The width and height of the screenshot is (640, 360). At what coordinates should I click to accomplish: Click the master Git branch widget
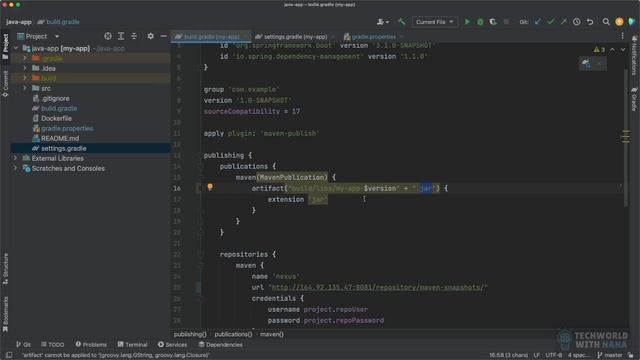(x=609, y=355)
